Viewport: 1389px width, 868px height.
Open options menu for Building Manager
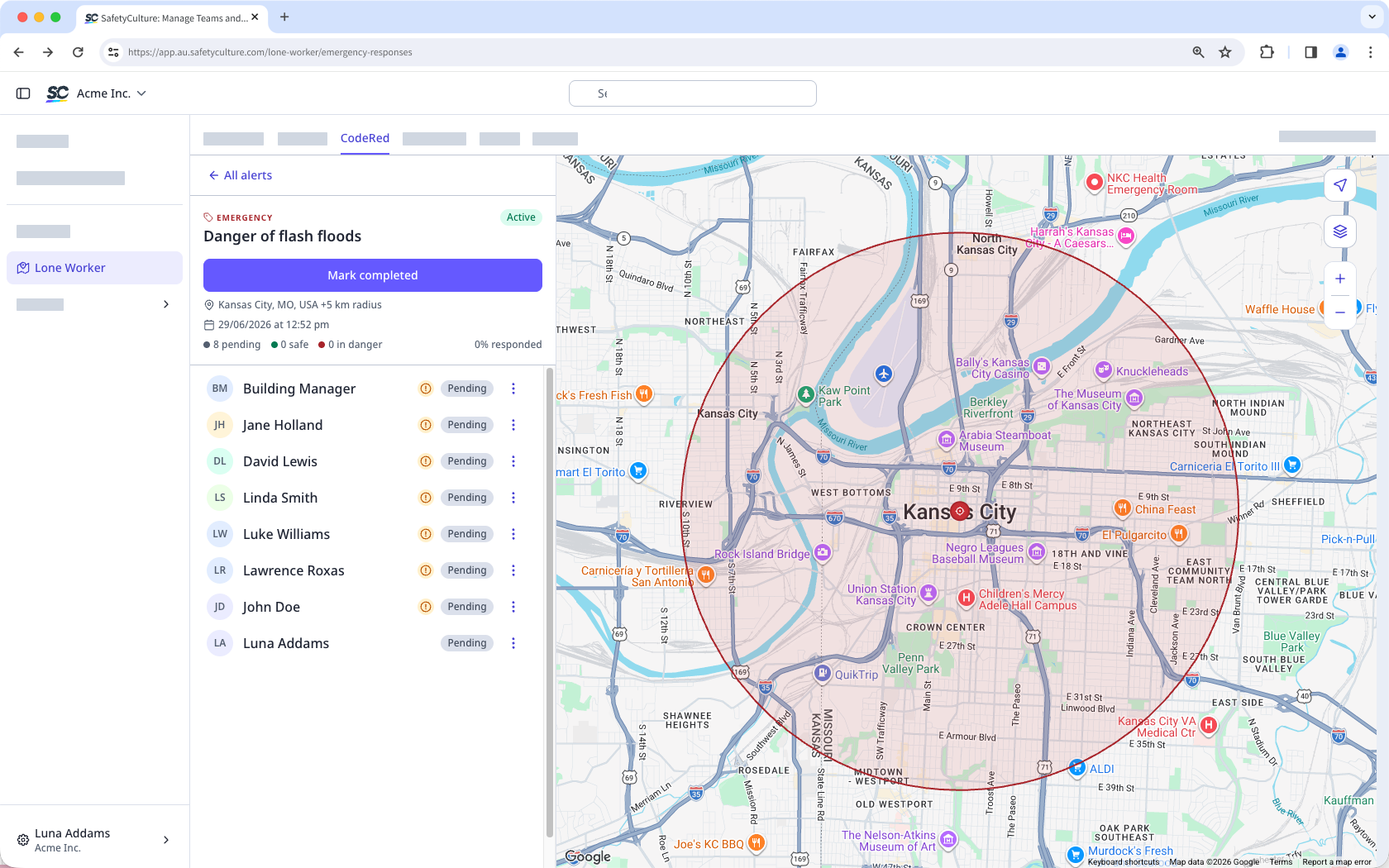[x=513, y=389]
